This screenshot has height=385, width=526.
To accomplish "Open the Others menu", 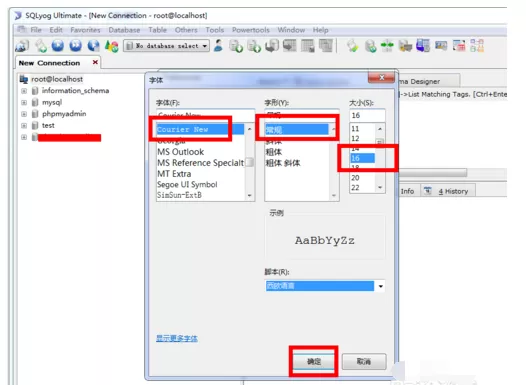I will click(x=186, y=30).
